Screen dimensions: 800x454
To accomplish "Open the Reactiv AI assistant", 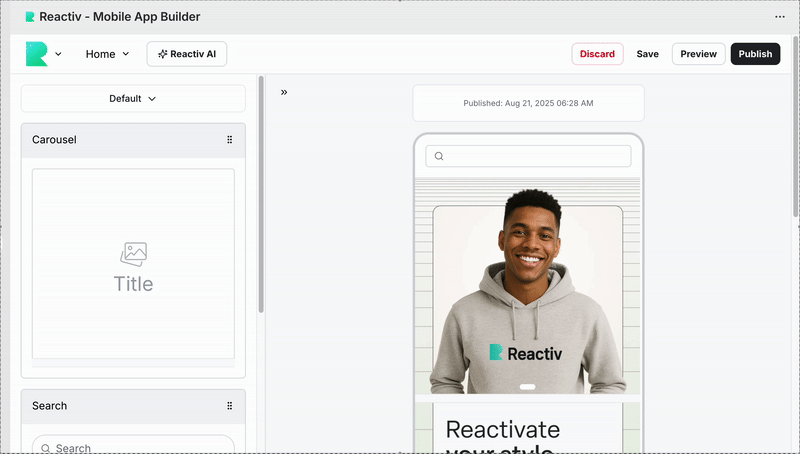I will 187,54.
